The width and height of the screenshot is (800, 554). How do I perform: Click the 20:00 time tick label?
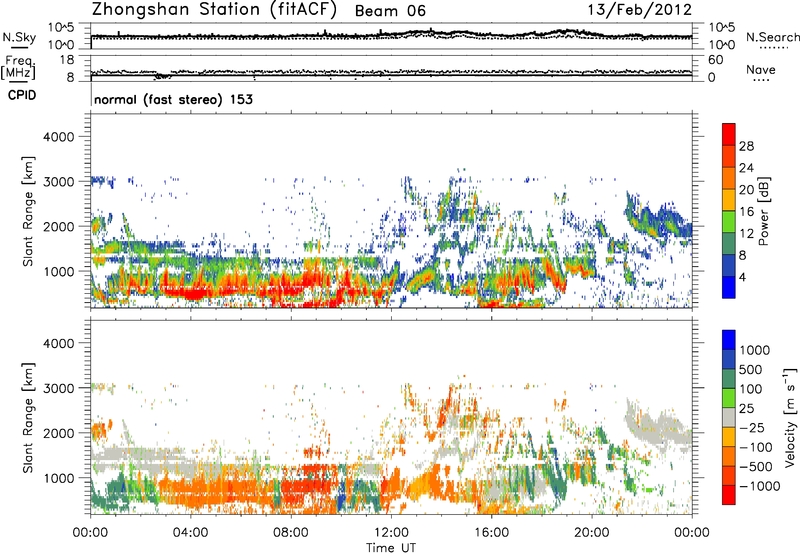click(x=591, y=533)
